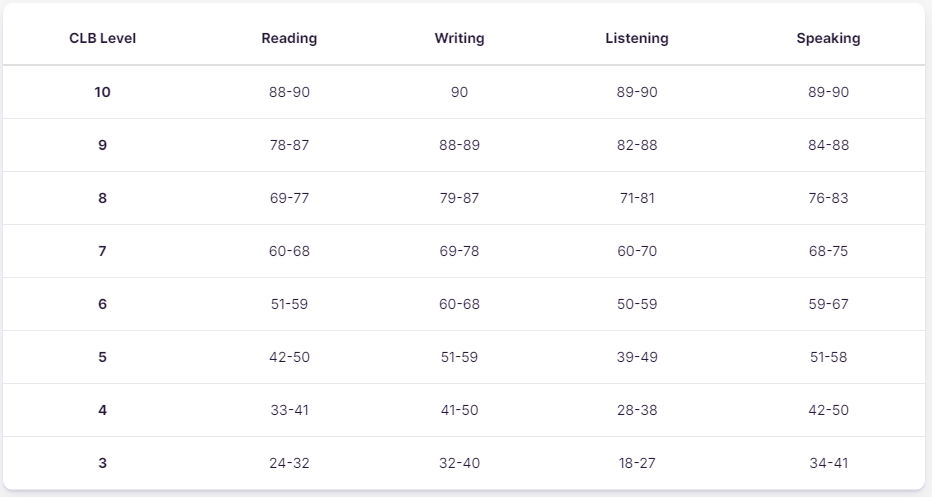Viewport: 932px width, 497px height.
Task: Select CLB level 10 row label
Action: (102, 92)
